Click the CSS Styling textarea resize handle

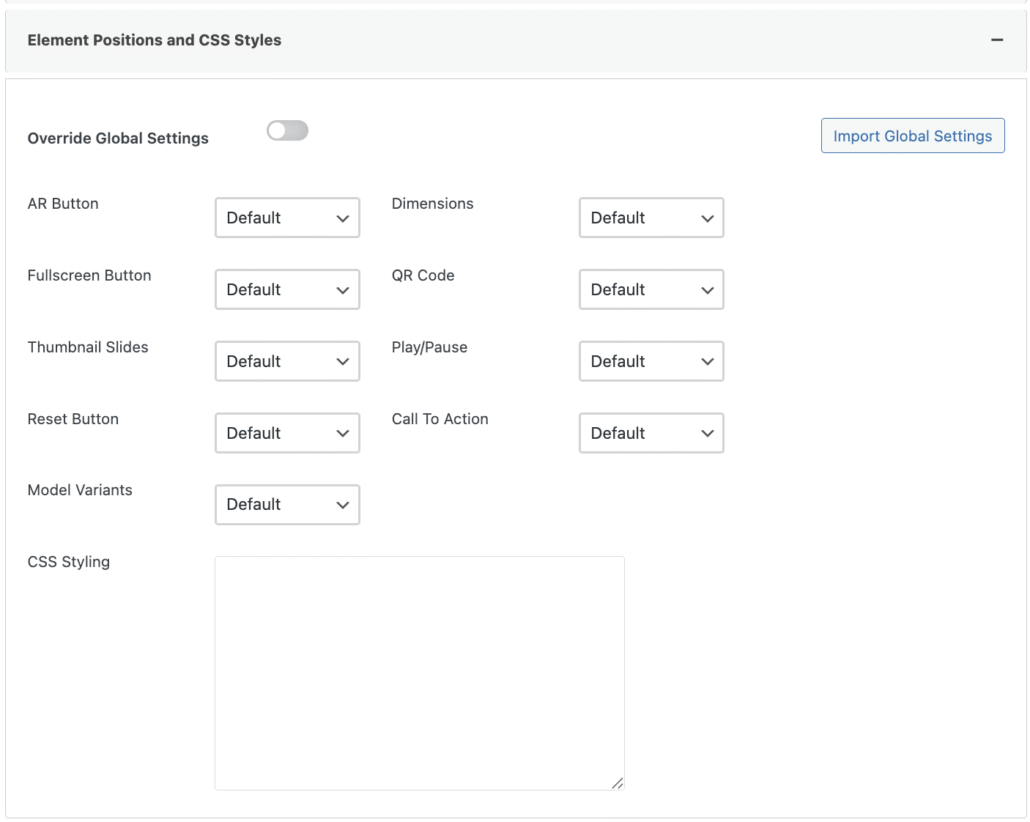617,783
